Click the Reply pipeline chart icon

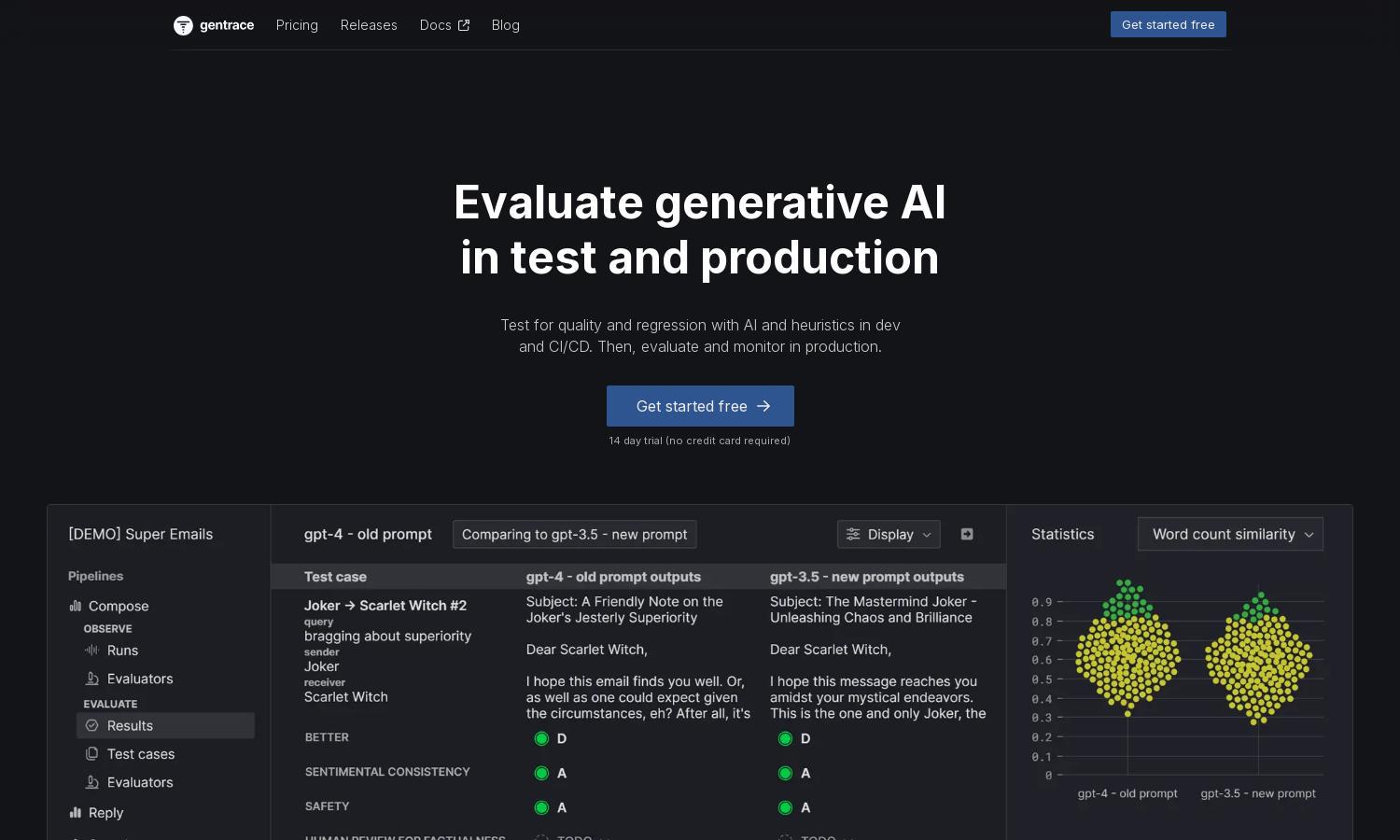tap(76, 813)
